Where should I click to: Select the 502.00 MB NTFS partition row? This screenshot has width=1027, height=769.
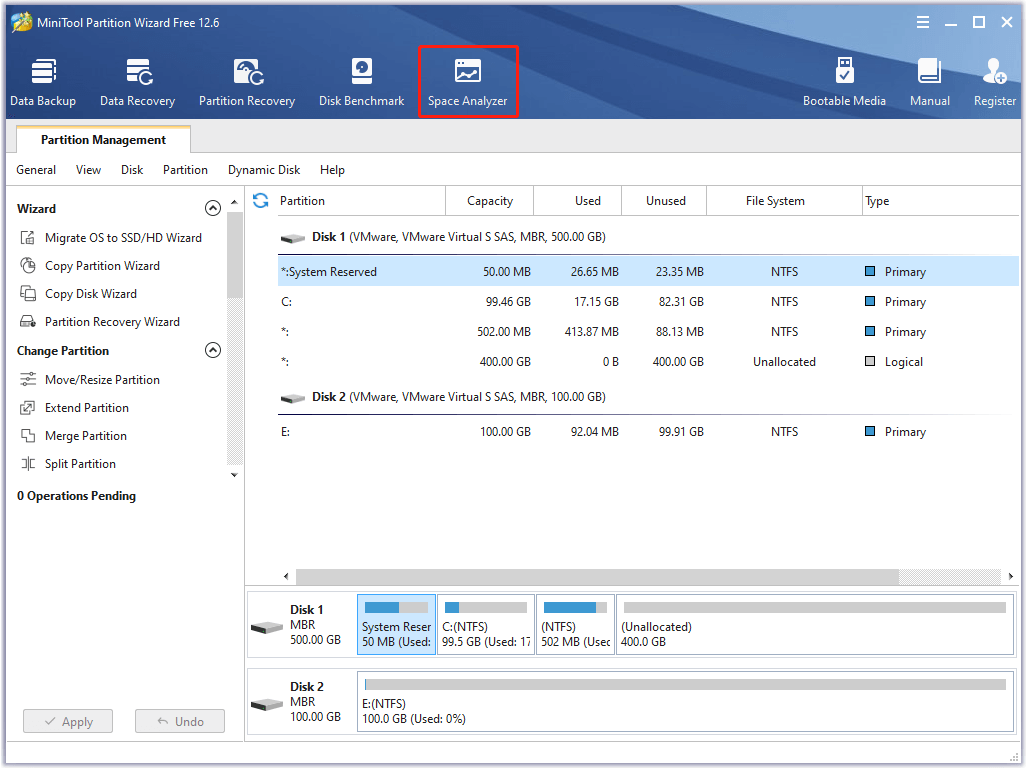648,332
